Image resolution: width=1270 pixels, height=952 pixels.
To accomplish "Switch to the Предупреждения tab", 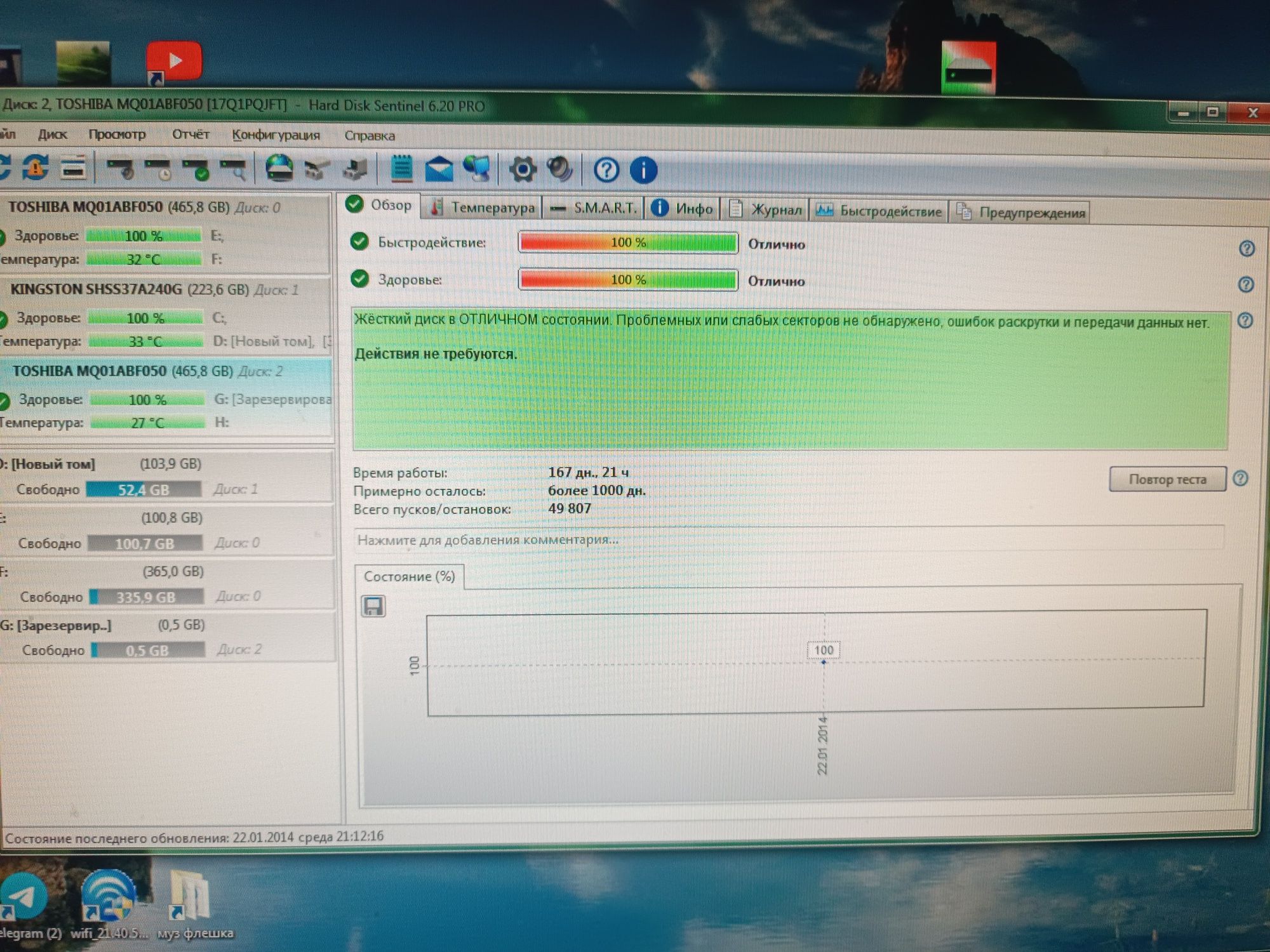I will pyautogui.click(x=1020, y=212).
